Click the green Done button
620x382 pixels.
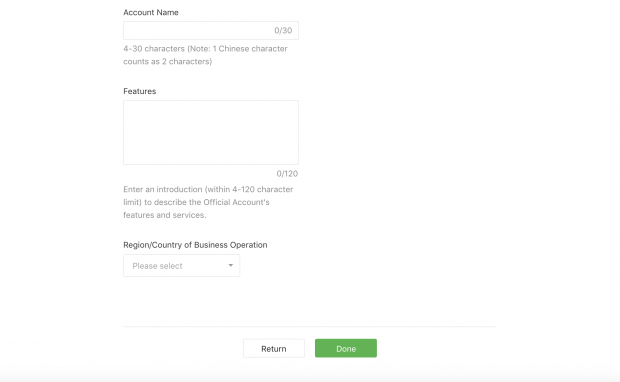point(346,348)
